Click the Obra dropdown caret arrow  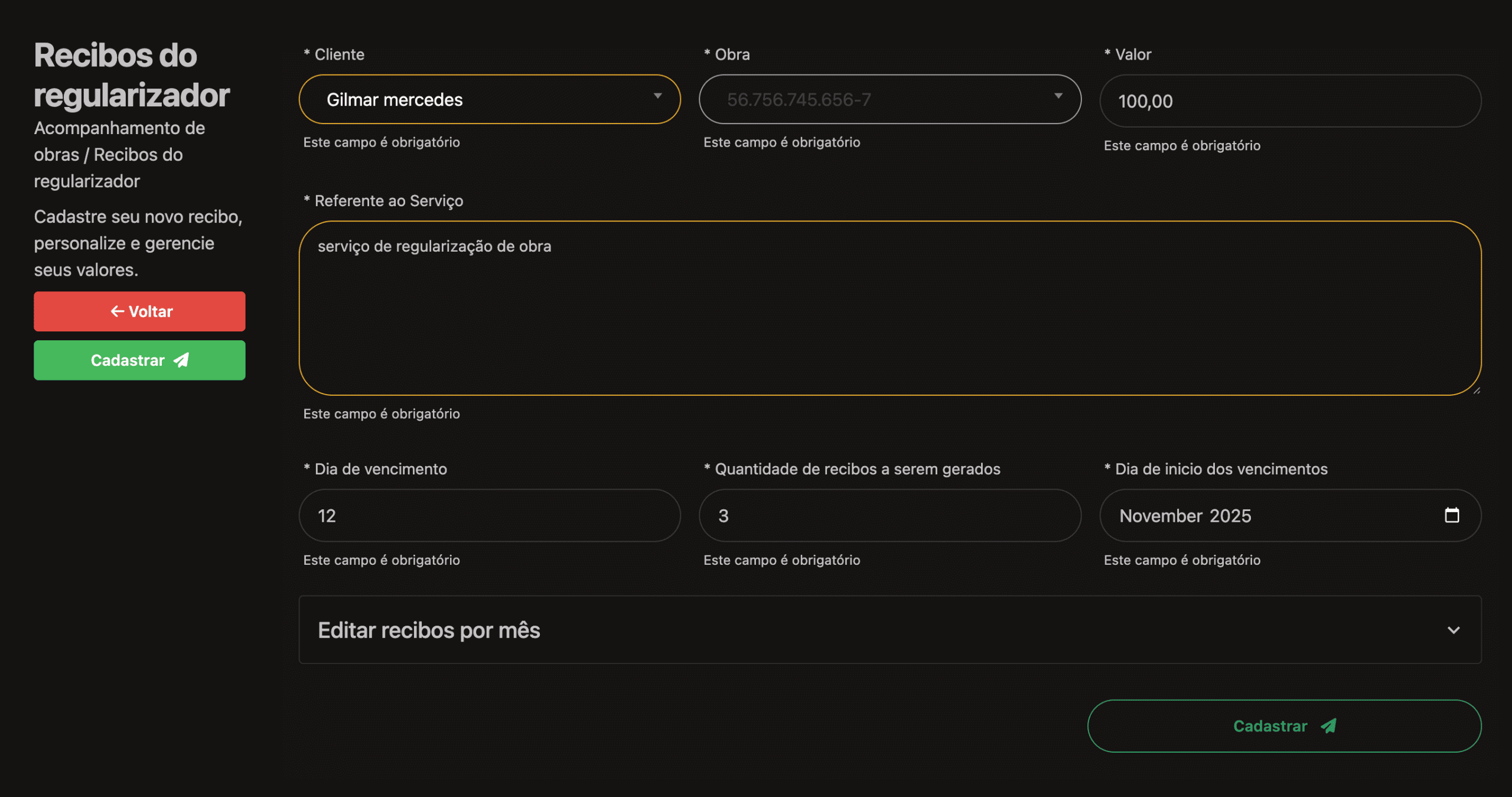coord(1058,96)
